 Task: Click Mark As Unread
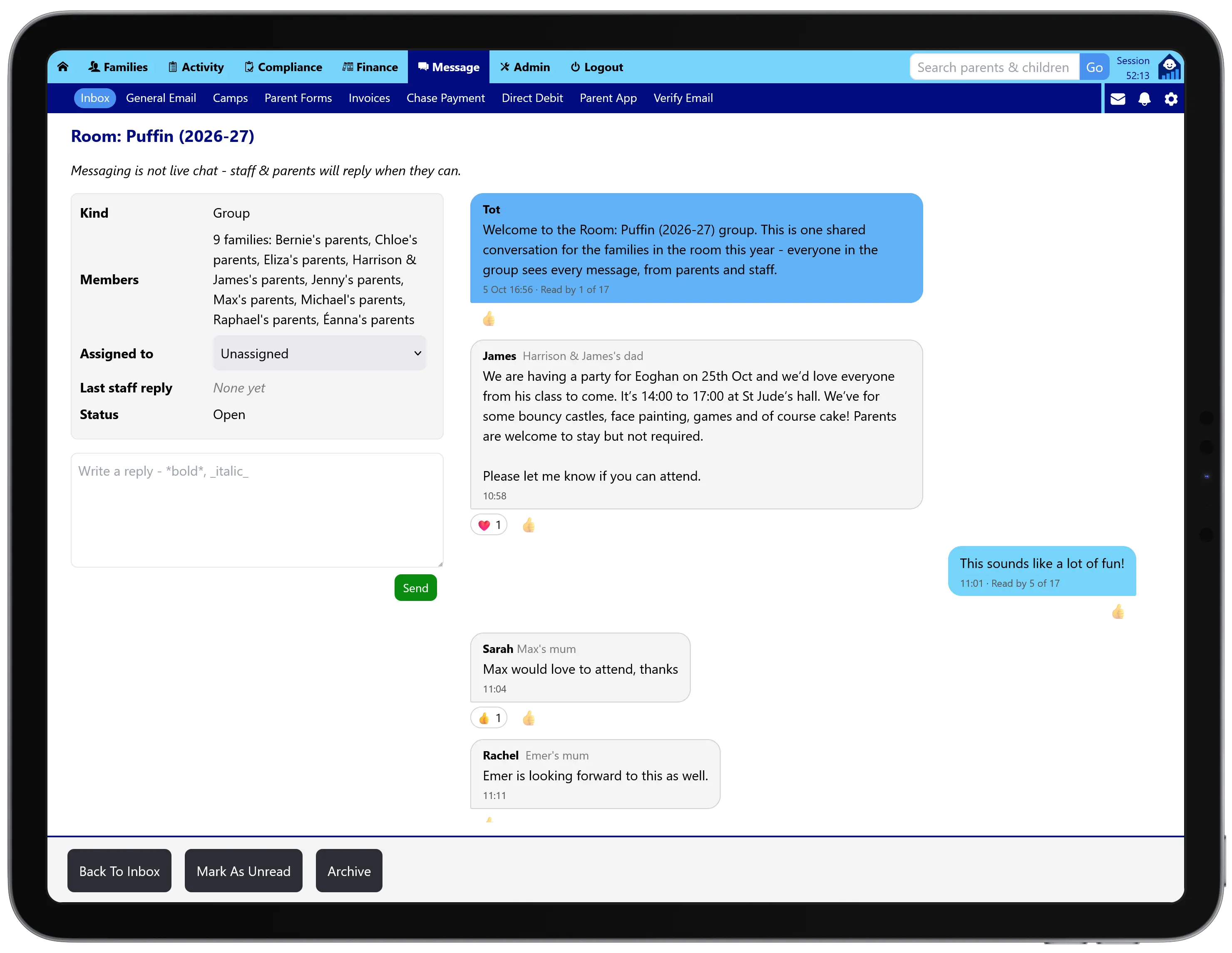coord(243,871)
